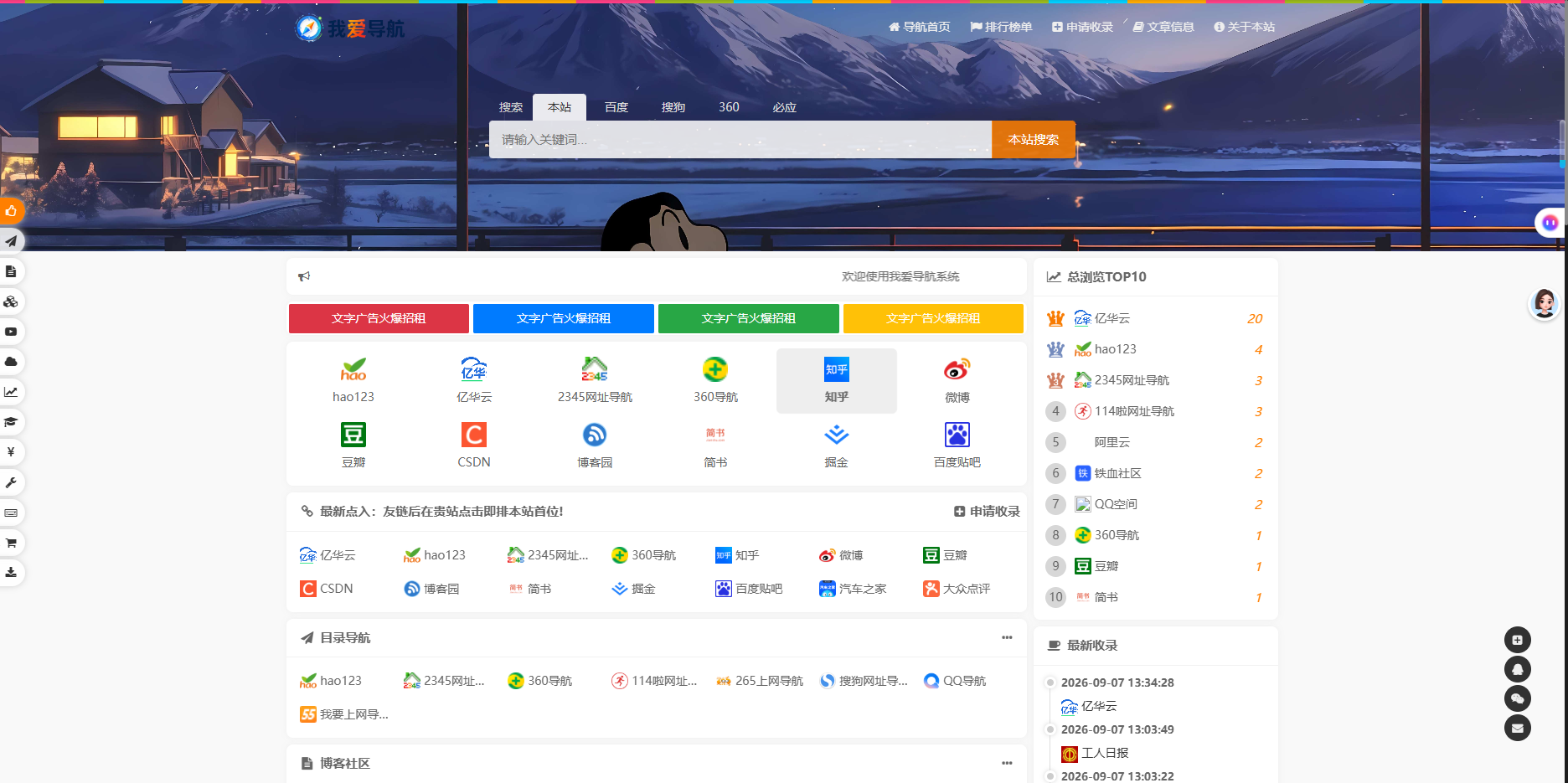Click the document icon in left sidebar
Viewport: 1568px width, 783px height.
pos(11,271)
